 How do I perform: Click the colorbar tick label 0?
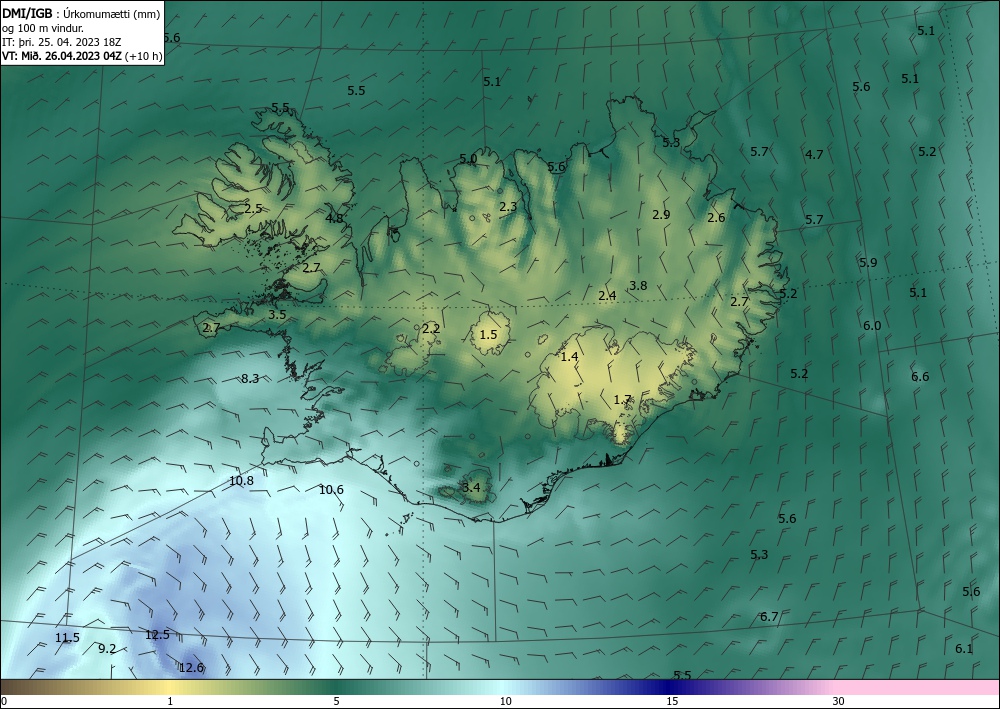point(4,702)
